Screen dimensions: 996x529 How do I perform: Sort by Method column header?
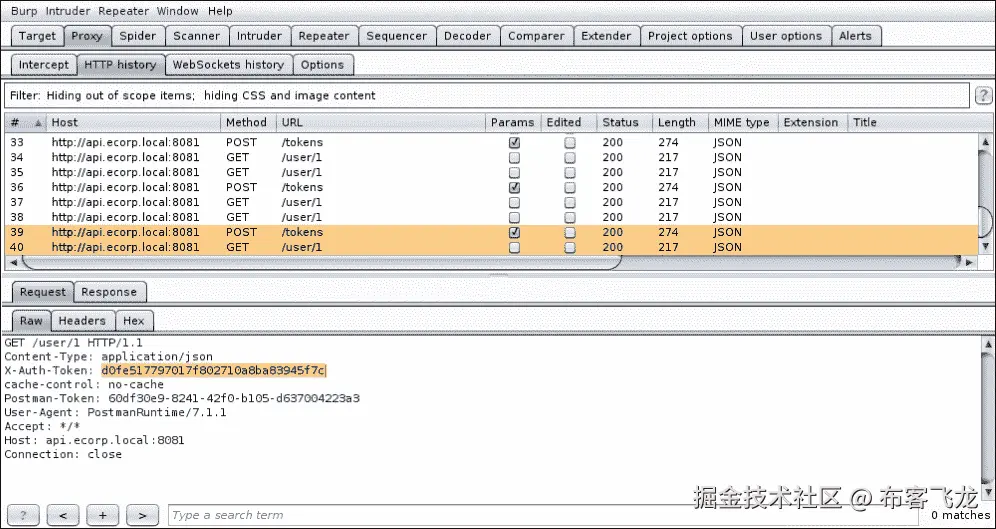[248, 123]
